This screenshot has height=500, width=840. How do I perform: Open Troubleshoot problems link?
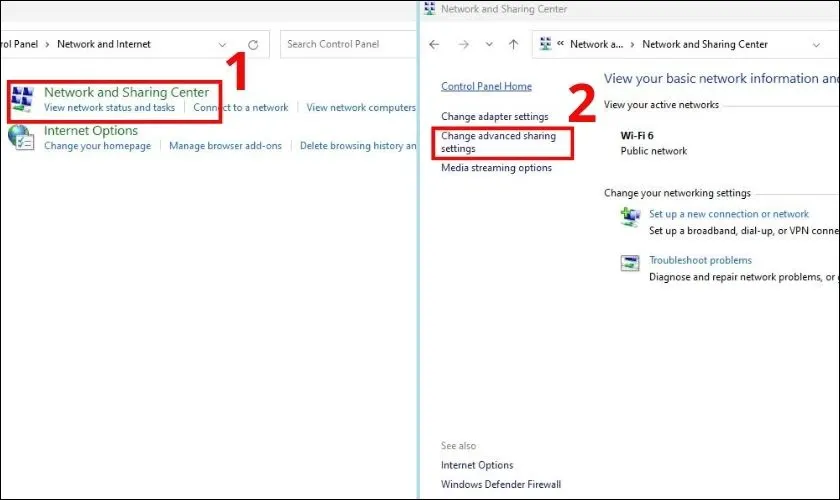[700, 260]
